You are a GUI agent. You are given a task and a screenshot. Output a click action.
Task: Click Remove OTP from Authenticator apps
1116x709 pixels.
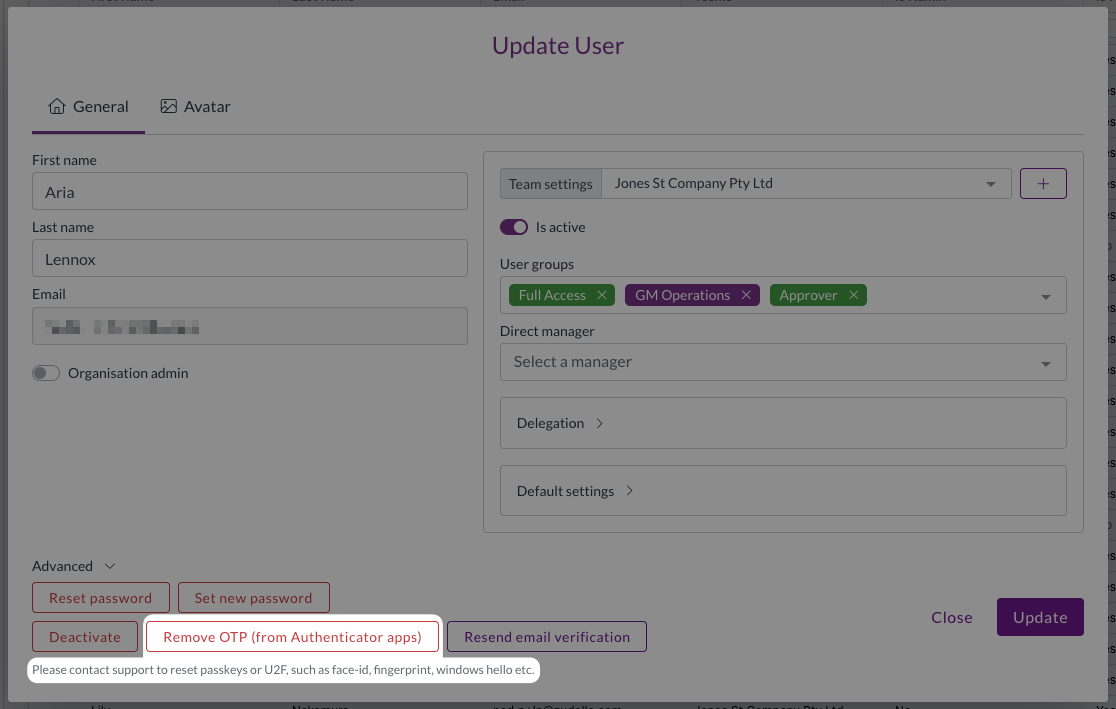[292, 637]
